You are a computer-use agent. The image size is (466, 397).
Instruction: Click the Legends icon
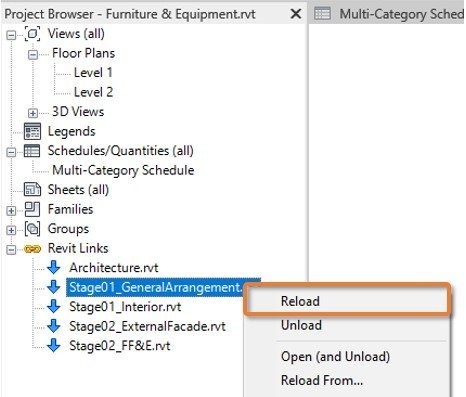[32, 131]
